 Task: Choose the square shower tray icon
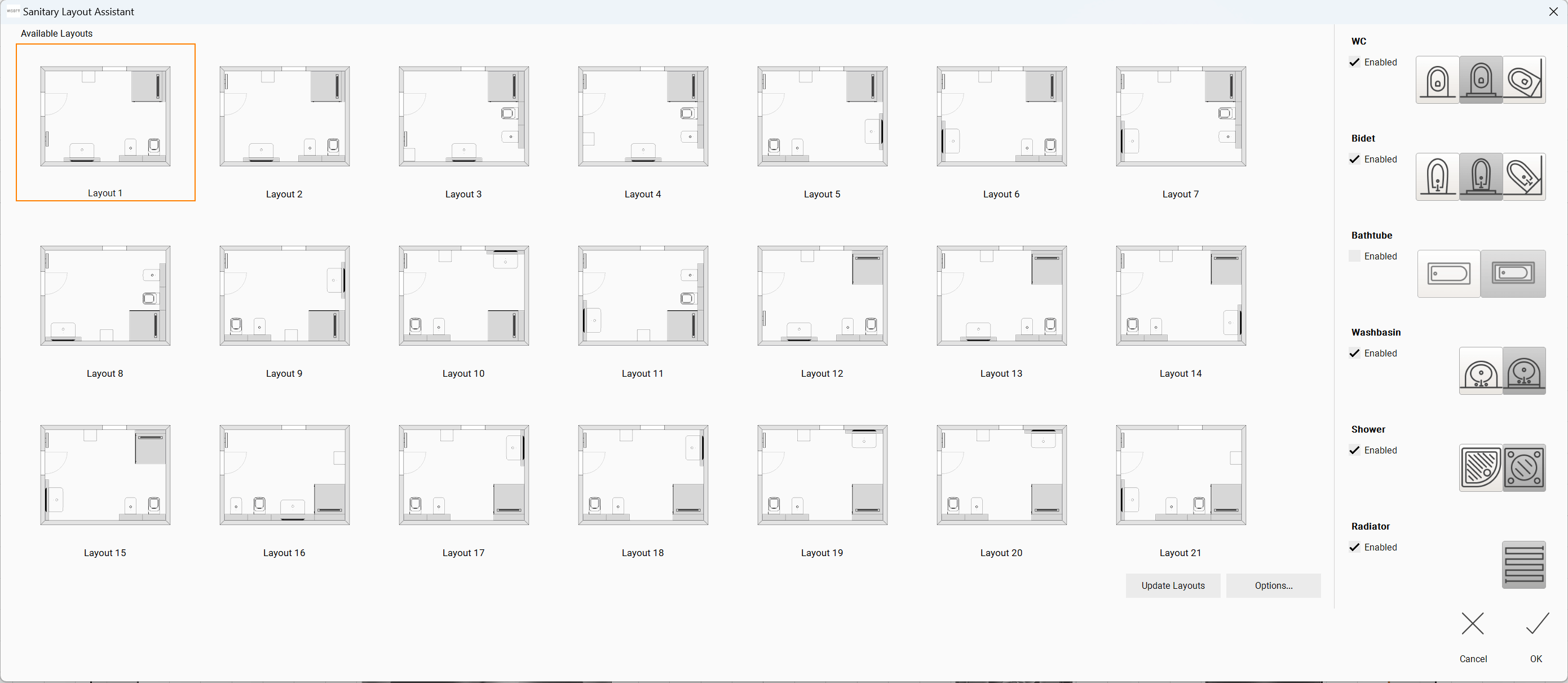pos(1524,468)
